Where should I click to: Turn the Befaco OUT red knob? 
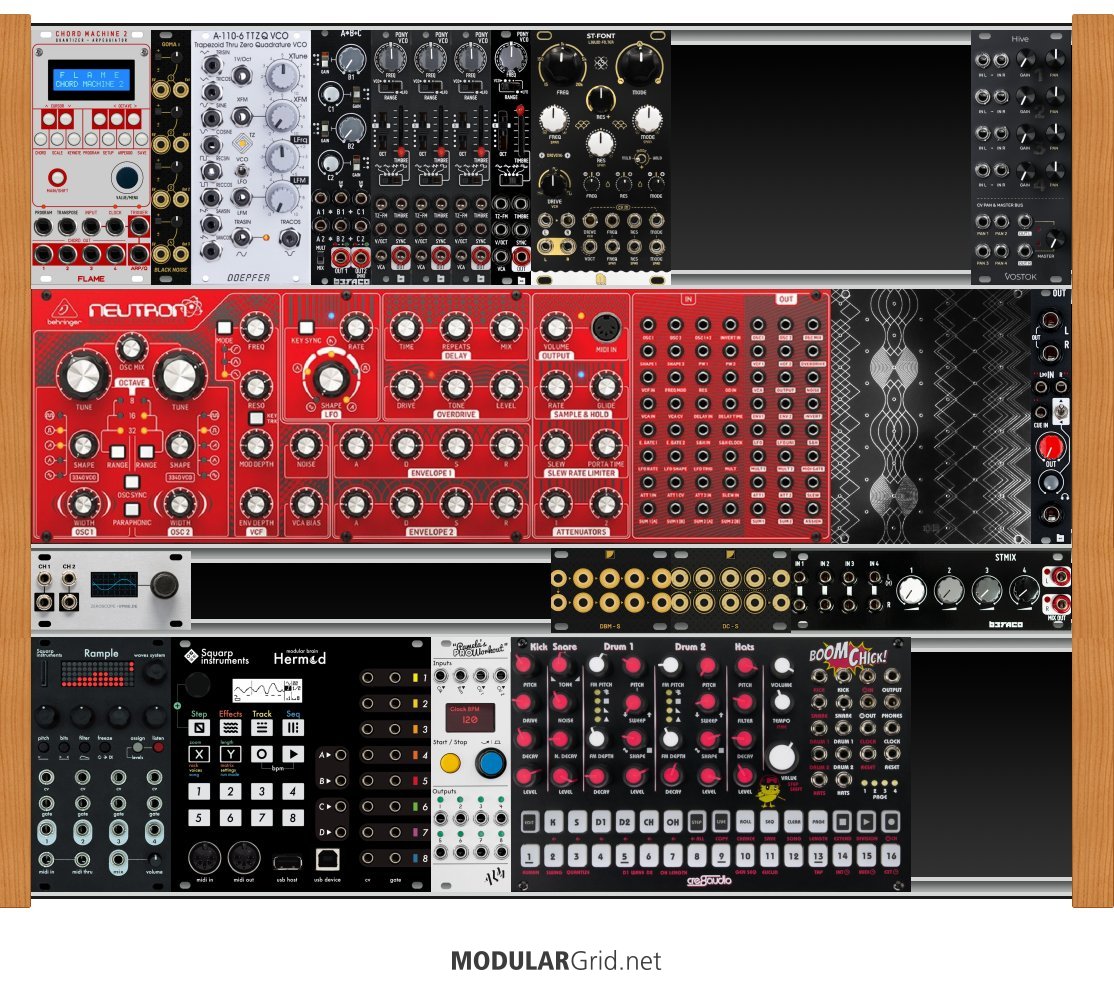[x=1050, y=446]
